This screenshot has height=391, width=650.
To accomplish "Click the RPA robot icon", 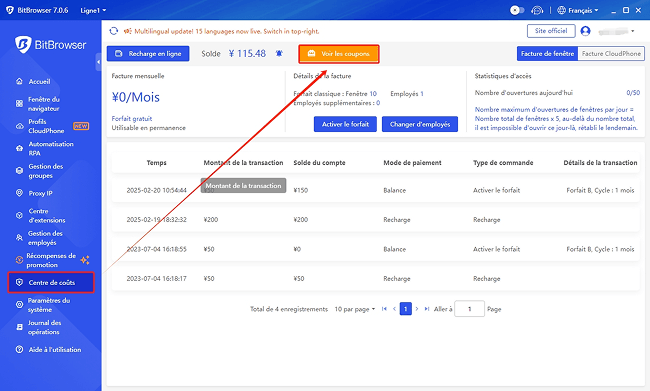I will click(19, 148).
